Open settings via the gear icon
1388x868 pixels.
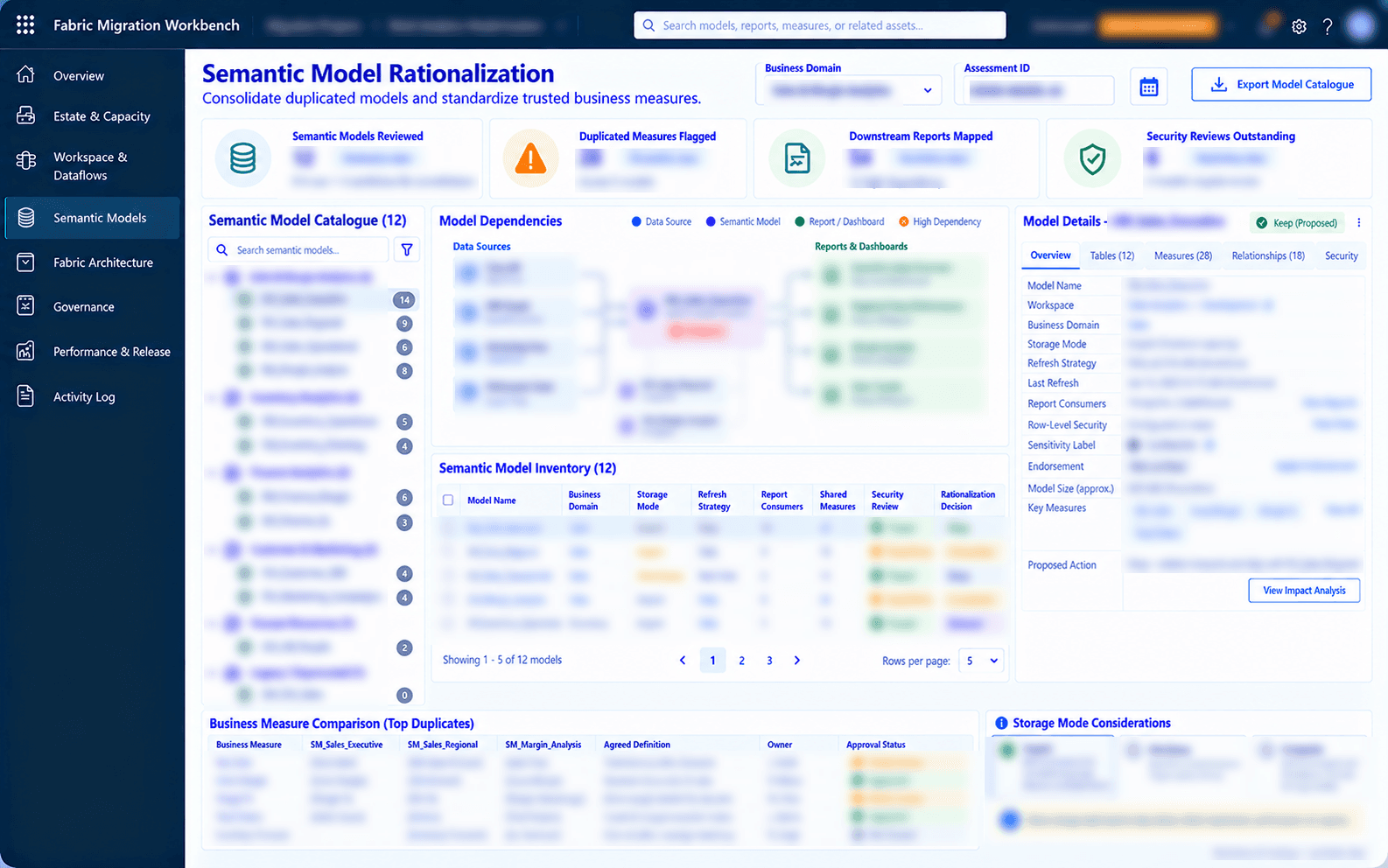1299,26
